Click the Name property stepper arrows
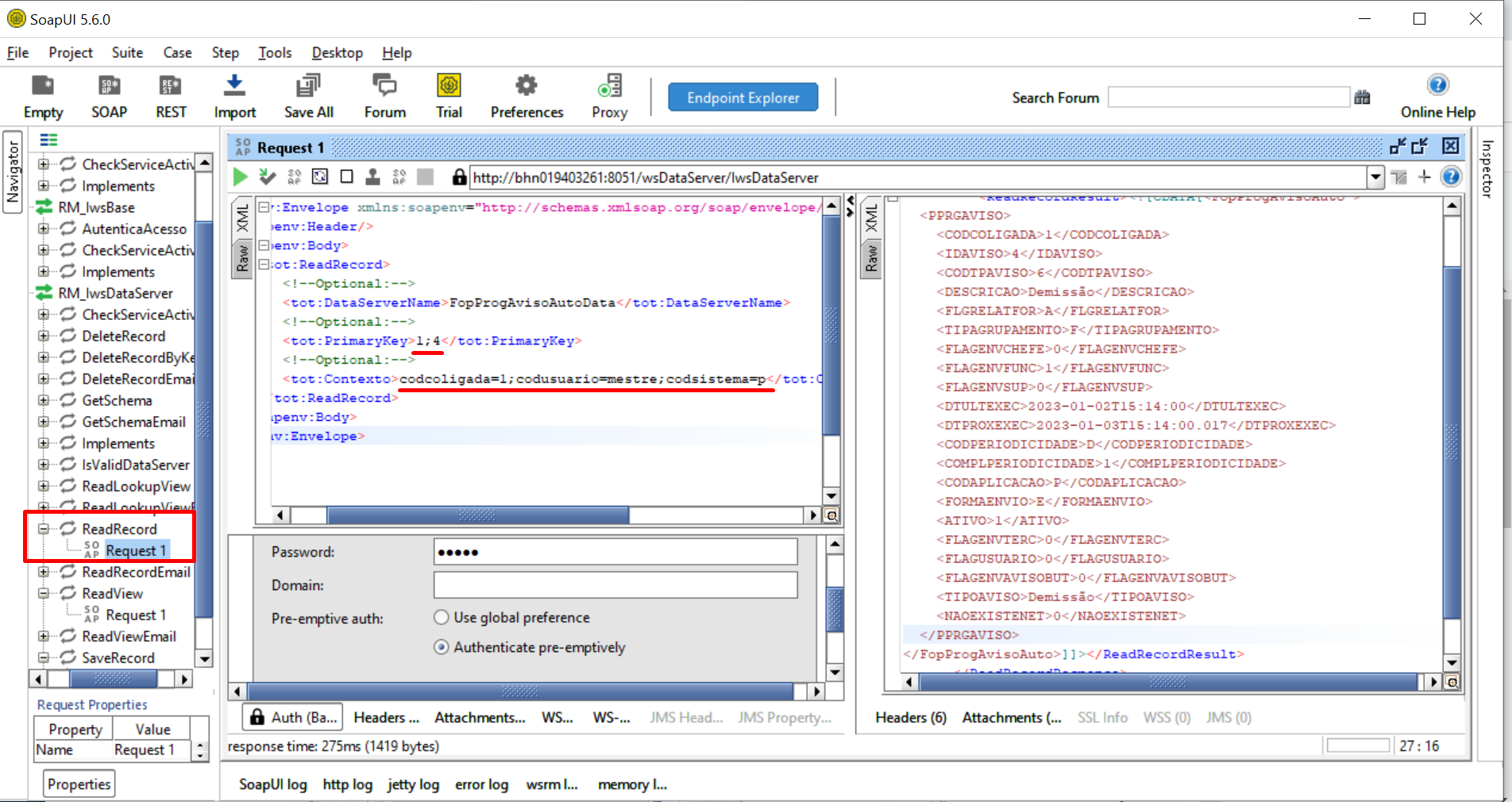The image size is (1512, 802). pyautogui.click(x=200, y=750)
